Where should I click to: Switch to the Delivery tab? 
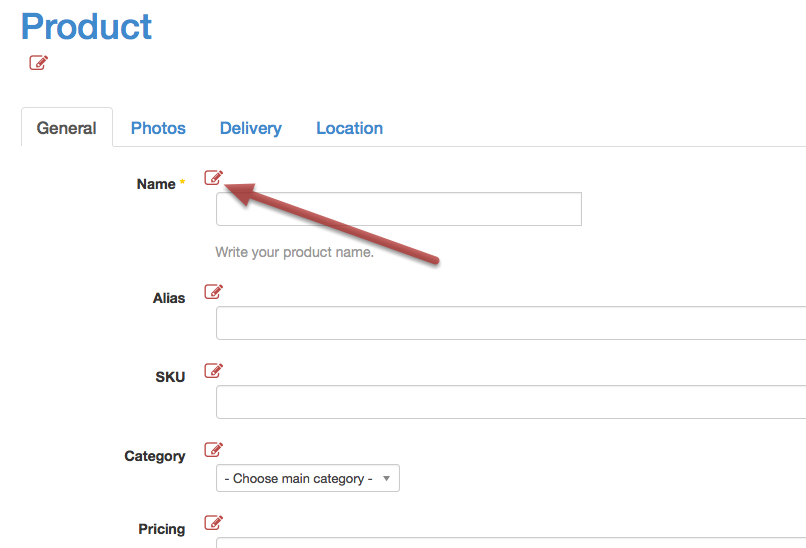[251, 128]
